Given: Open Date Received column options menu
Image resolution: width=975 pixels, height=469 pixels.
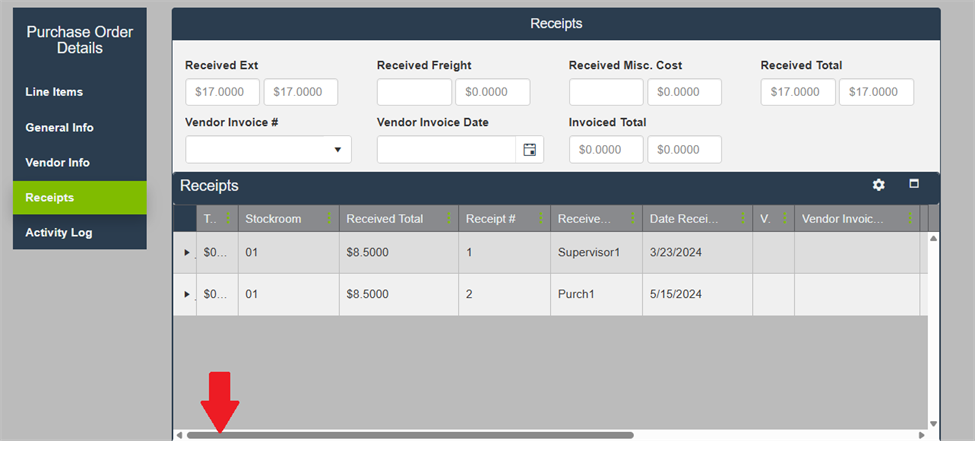Looking at the screenshot, I should pos(742,219).
